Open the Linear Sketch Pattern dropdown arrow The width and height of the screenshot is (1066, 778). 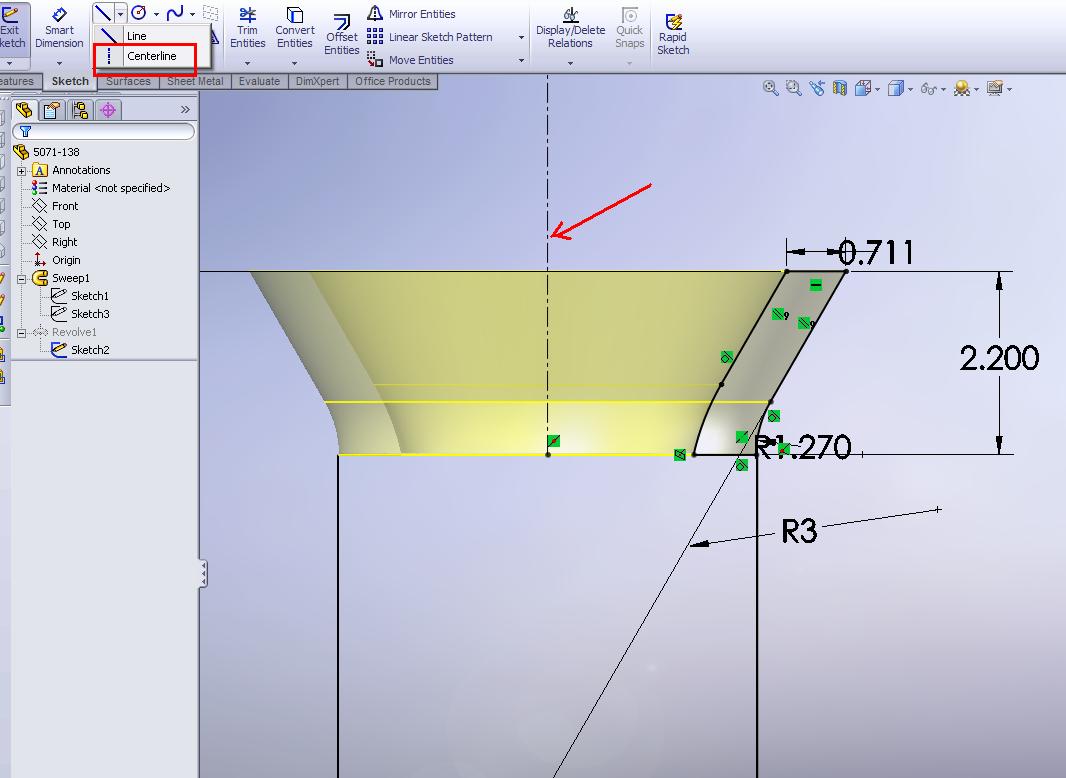pos(521,37)
